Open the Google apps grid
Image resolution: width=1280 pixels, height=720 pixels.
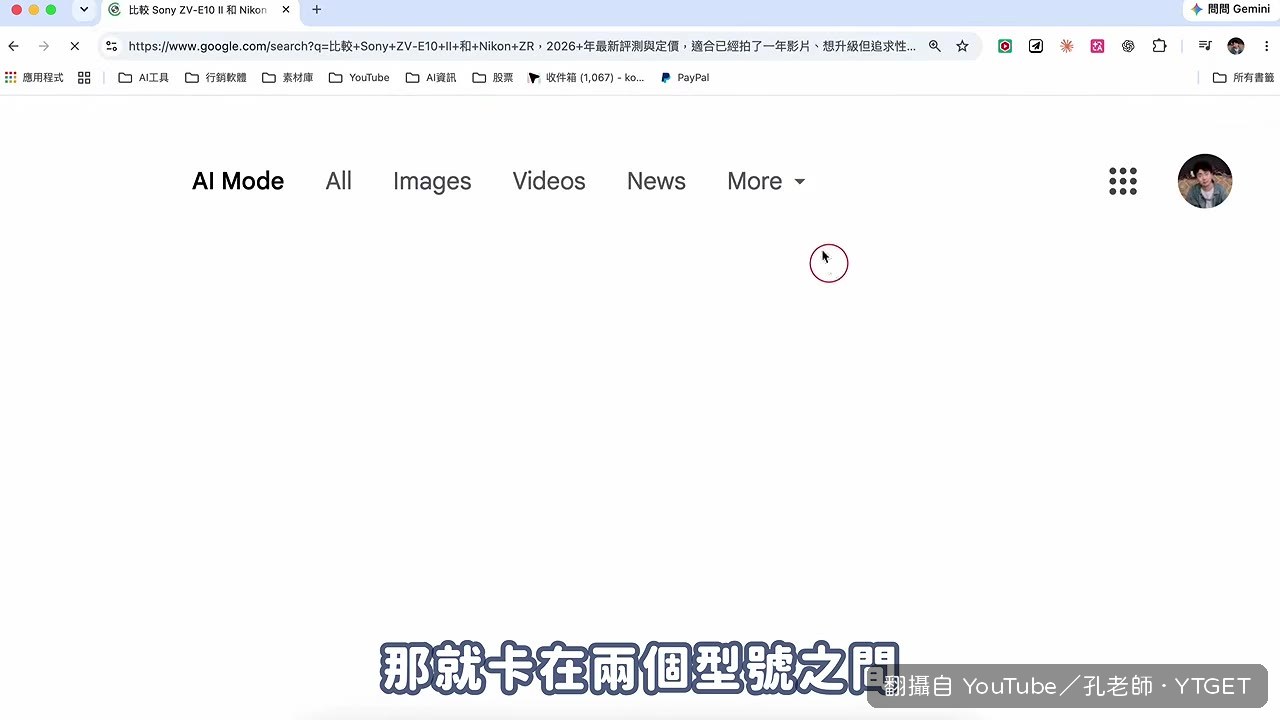point(1123,181)
